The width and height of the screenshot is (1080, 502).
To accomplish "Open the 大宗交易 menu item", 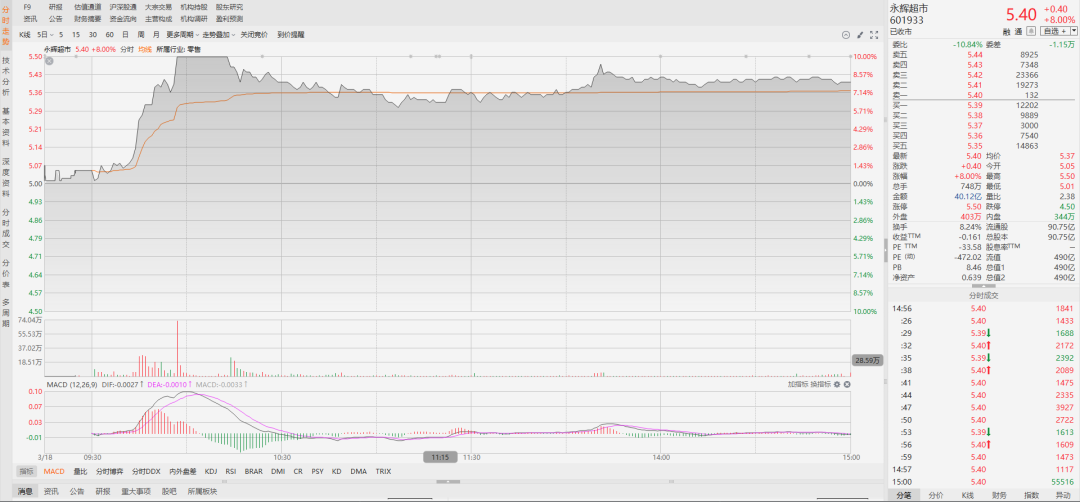I will click(x=158, y=7).
